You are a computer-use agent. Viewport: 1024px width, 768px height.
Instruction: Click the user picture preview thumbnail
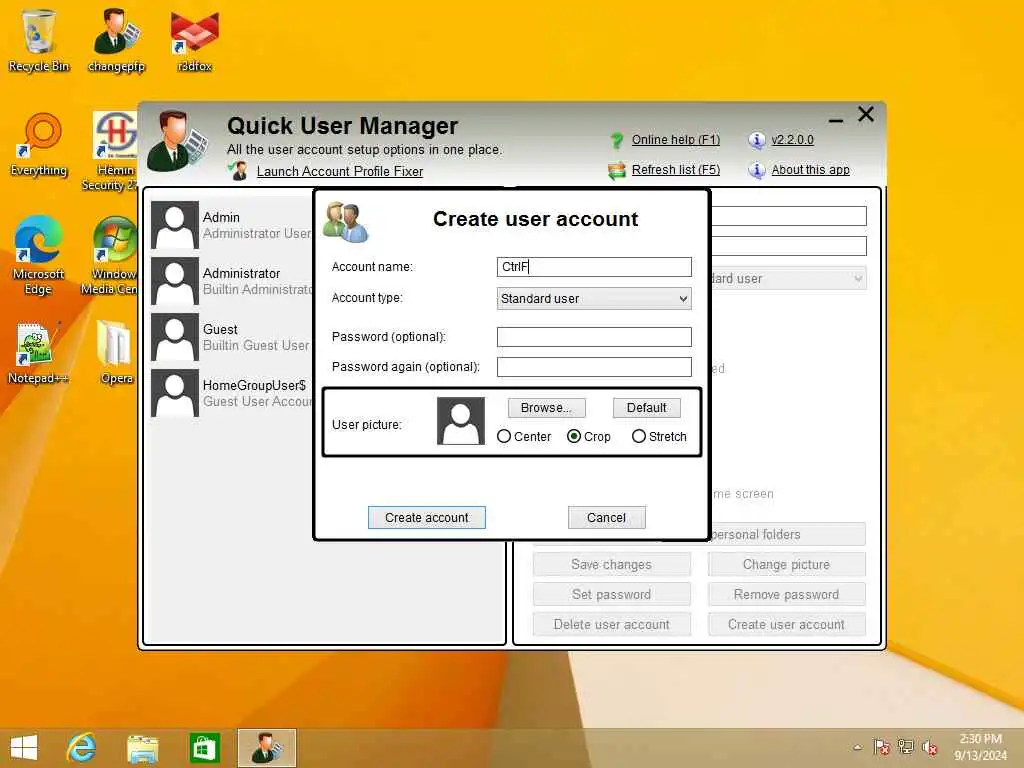tap(461, 421)
